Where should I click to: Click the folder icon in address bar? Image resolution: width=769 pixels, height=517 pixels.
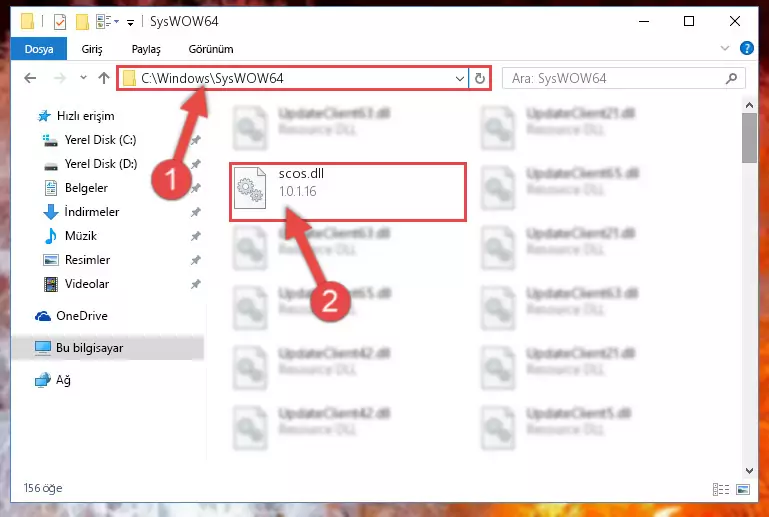point(129,78)
